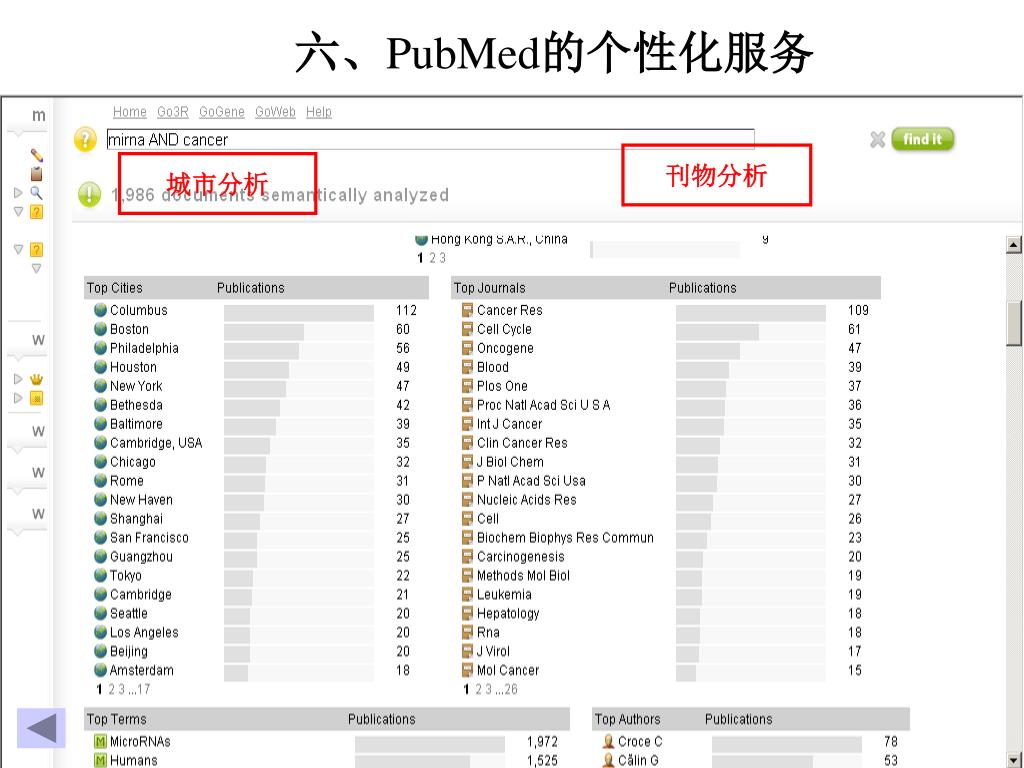Click the journal icon for Oncogene
The height and width of the screenshot is (768, 1024).
pos(467,347)
